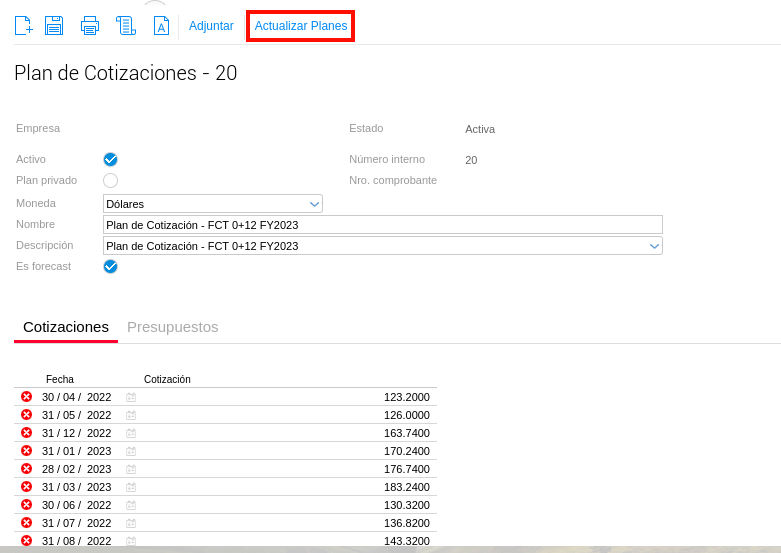Open calendar picker for 28/02/2023 row
This screenshot has width=781, height=553.
[131, 469]
